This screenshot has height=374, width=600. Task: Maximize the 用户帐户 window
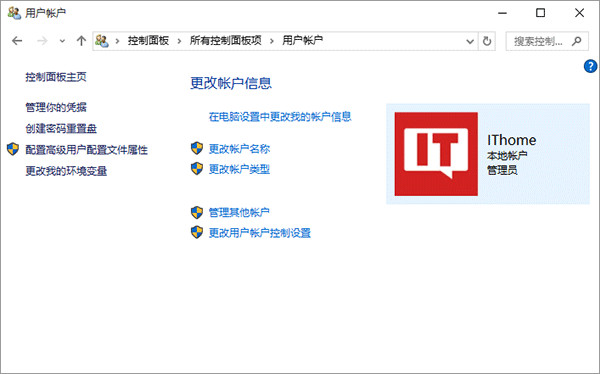point(540,13)
